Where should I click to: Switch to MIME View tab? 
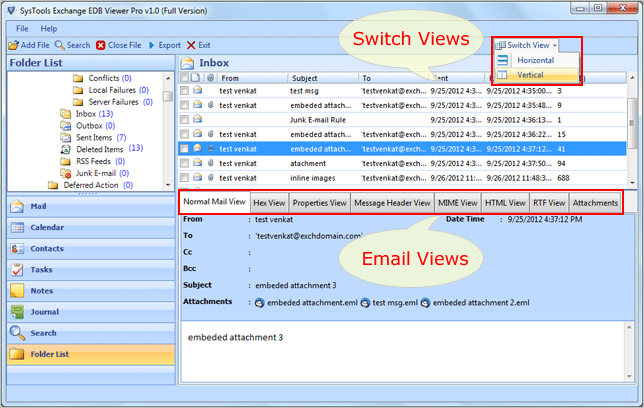coord(458,203)
